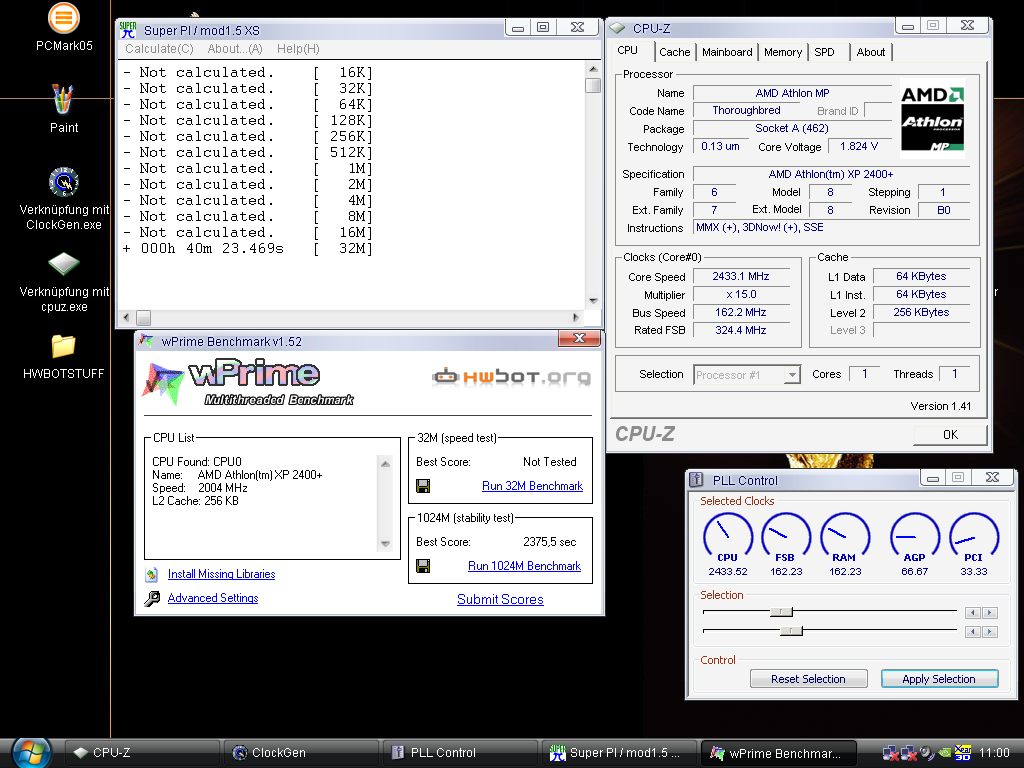Viewport: 1024px width, 768px height.
Task: Switch to the About tab in CPU-Z
Action: pyautogui.click(x=871, y=52)
